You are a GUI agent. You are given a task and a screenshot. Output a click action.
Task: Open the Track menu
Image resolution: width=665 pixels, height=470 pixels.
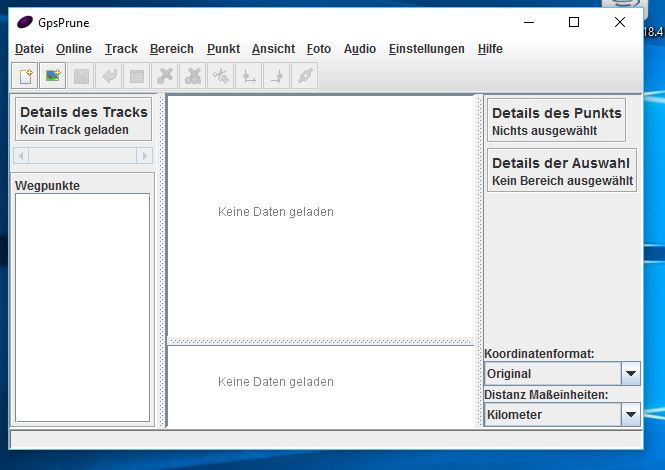[x=121, y=49]
